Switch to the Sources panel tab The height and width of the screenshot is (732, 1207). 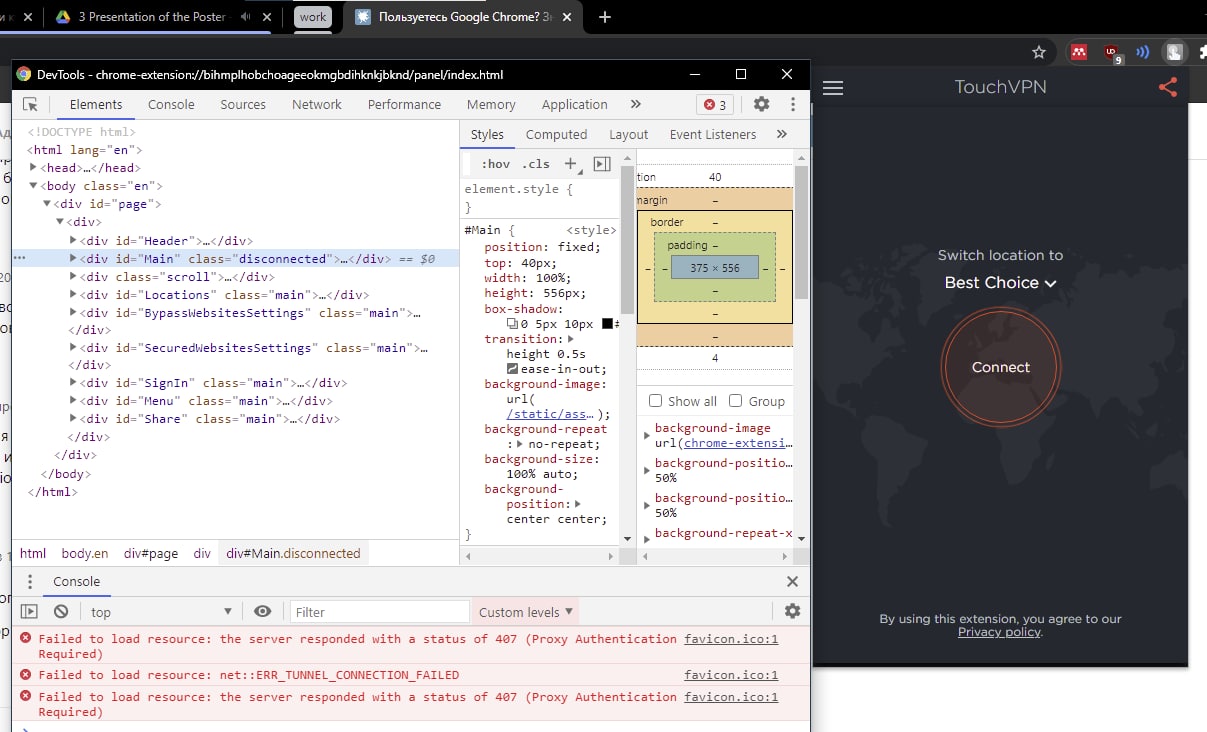[x=243, y=104]
